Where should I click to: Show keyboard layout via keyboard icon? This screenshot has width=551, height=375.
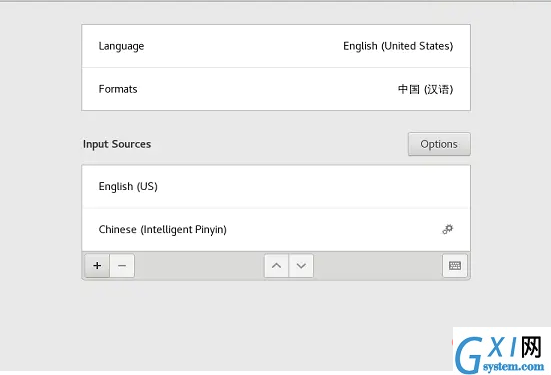455,265
